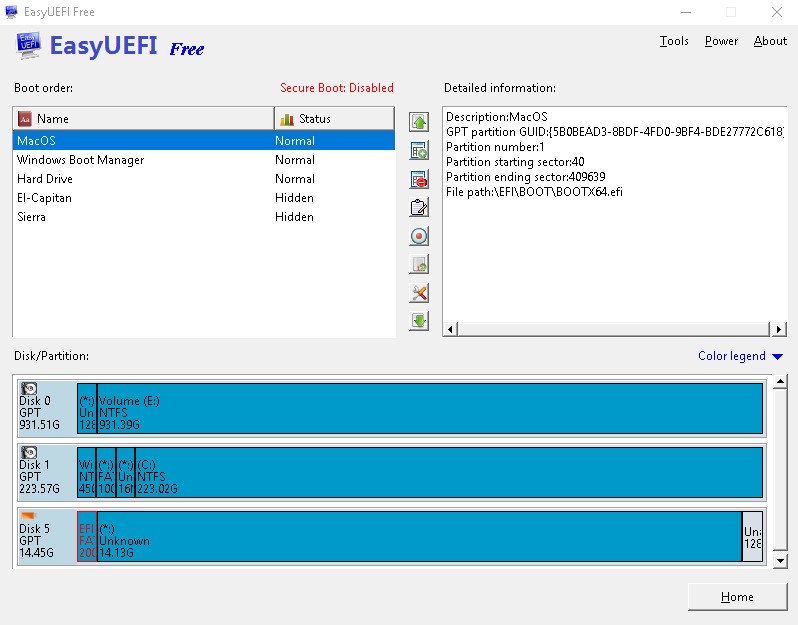
Task: Click the GPT partition GUID line
Action: point(615,132)
